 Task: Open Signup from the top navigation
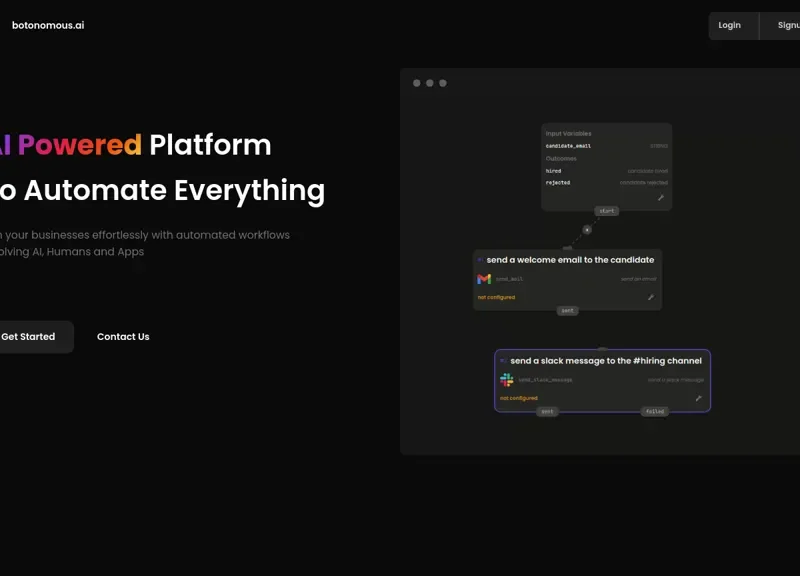(787, 25)
